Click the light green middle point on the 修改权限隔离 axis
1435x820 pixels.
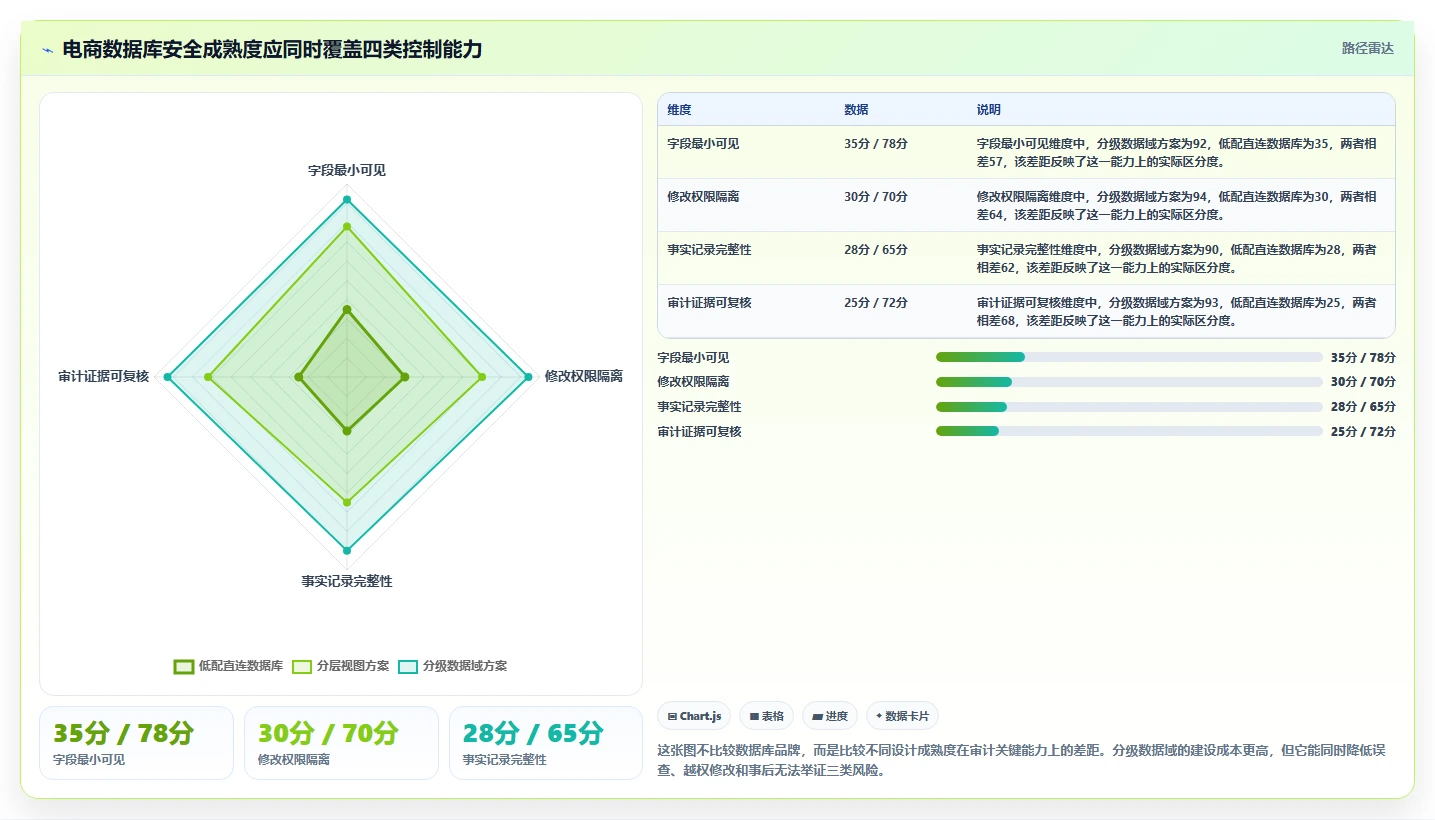pyautogui.click(x=482, y=377)
